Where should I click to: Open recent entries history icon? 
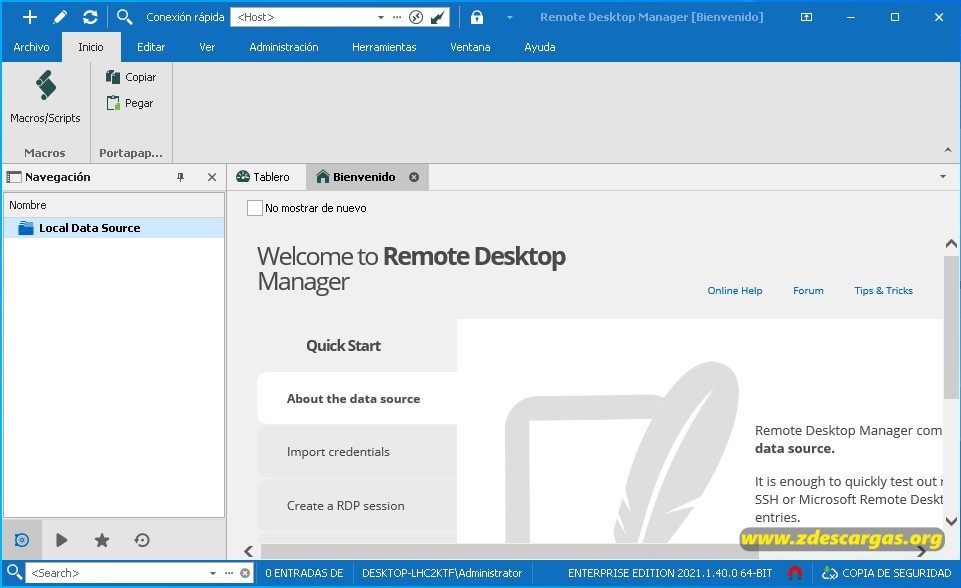pyautogui.click(x=142, y=540)
